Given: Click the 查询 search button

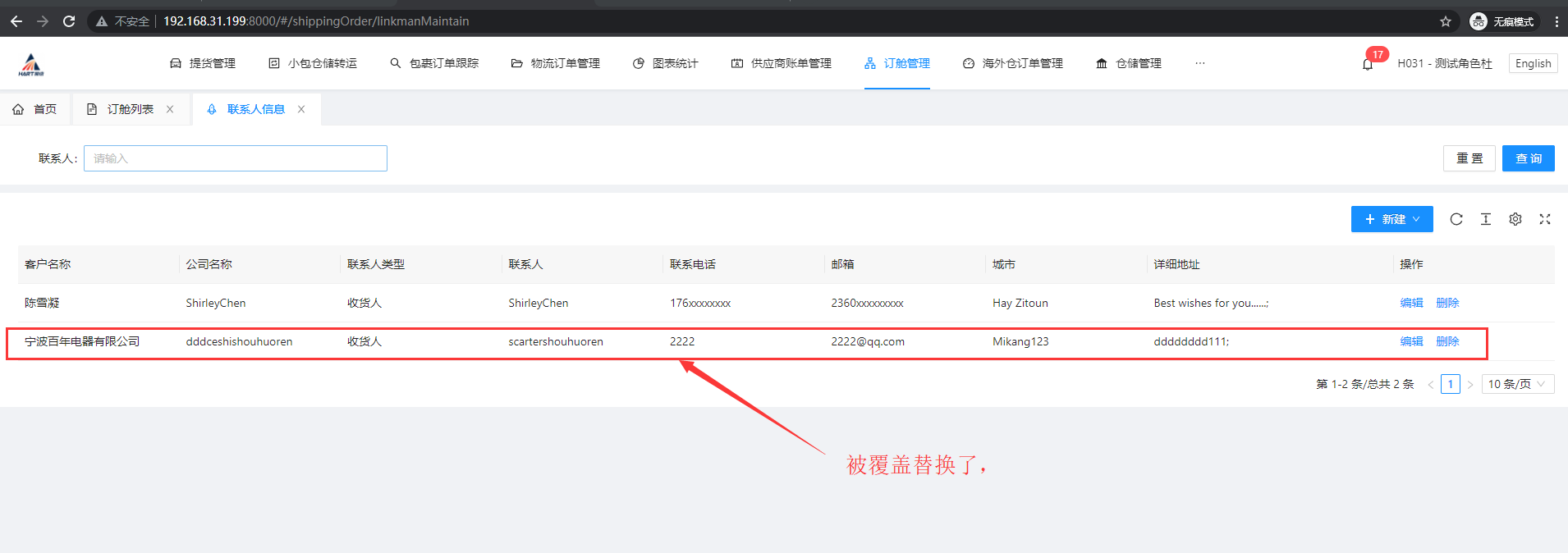Looking at the screenshot, I should tap(1528, 158).
